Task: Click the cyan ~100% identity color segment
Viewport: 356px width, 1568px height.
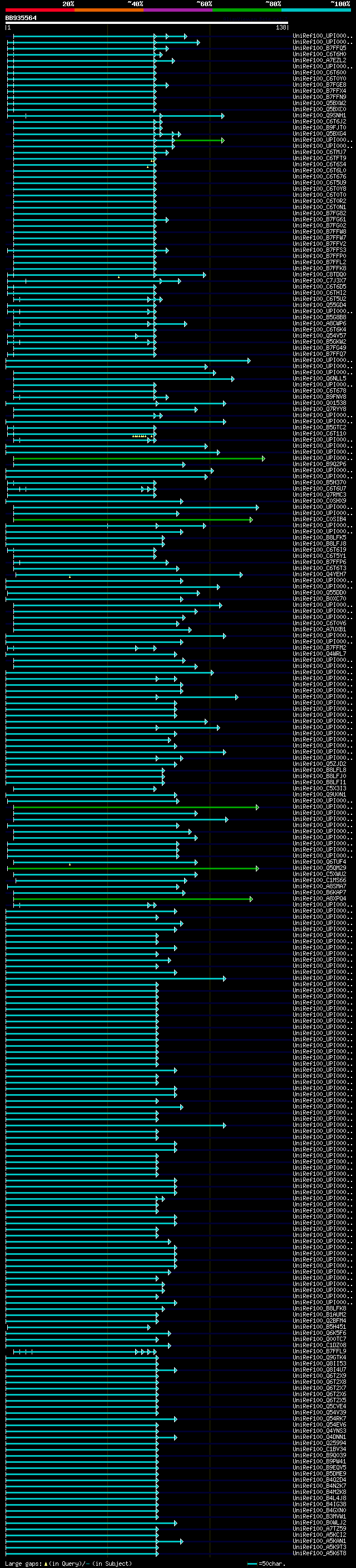Action: pyautogui.click(x=316, y=11)
